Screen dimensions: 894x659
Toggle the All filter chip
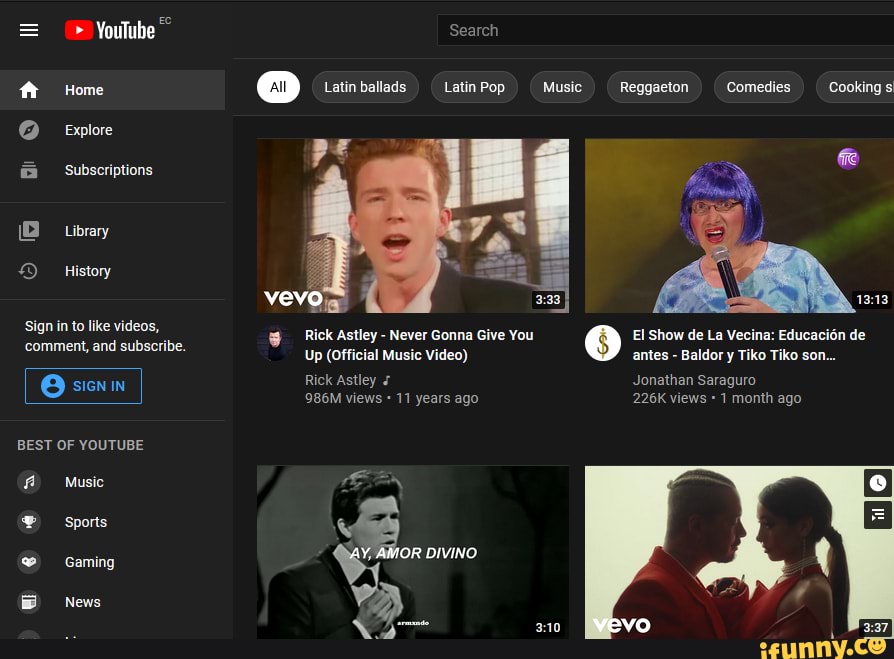[278, 87]
